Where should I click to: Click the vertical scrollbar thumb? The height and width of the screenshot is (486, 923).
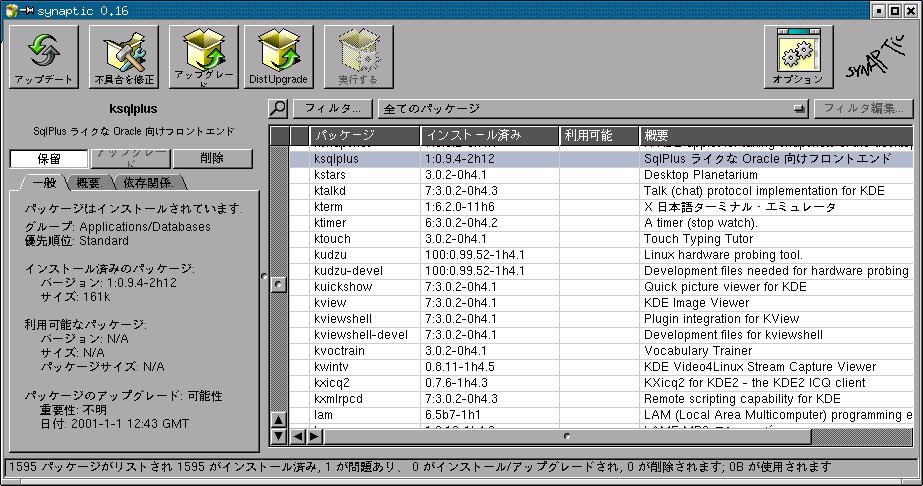click(x=278, y=285)
